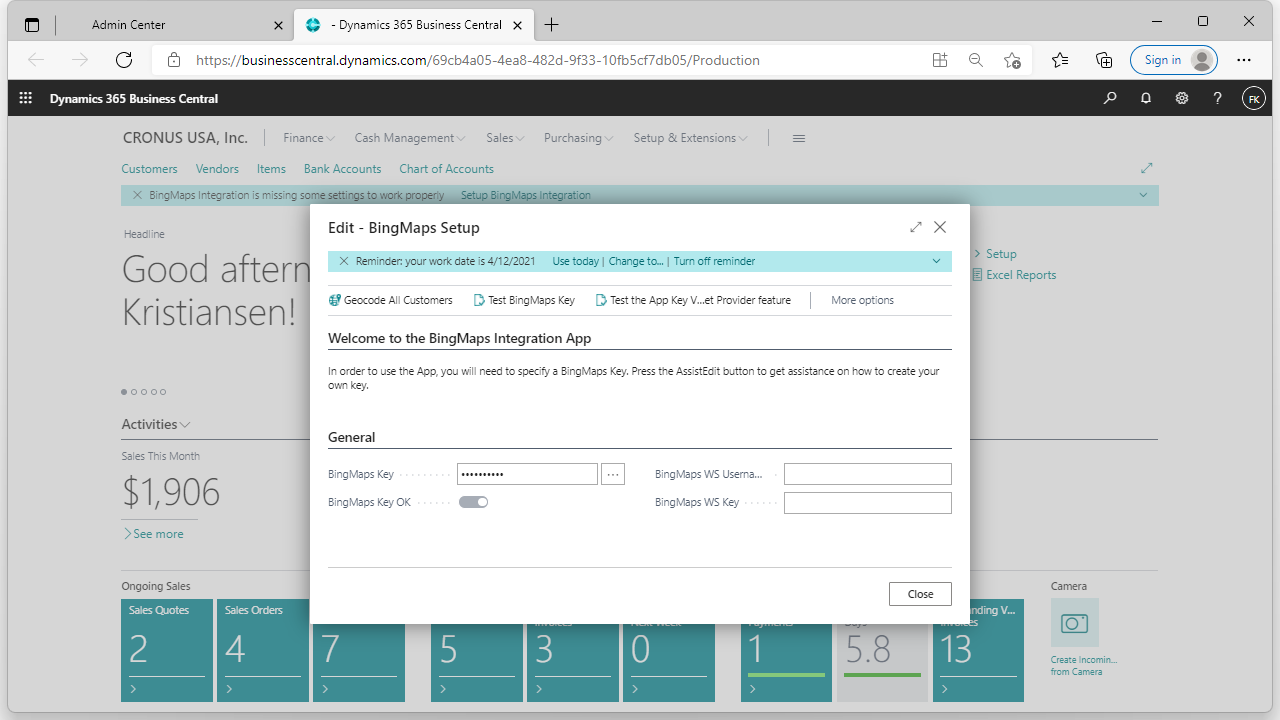Image resolution: width=1280 pixels, height=720 pixels.
Task: Go to Chart of Accounts
Action: coord(447,169)
